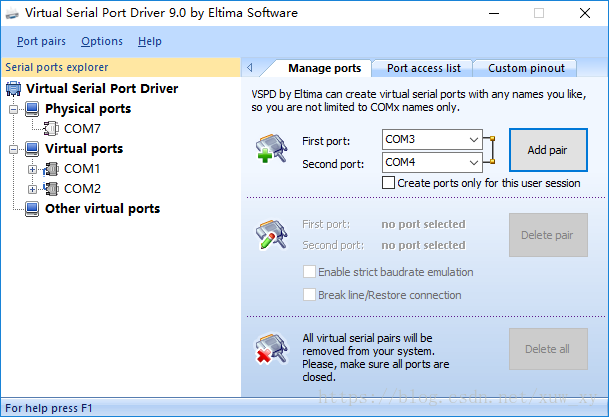Viewport: 609px width, 417px height.
Task: Open the First port COM3 dropdown
Action: click(x=473, y=140)
